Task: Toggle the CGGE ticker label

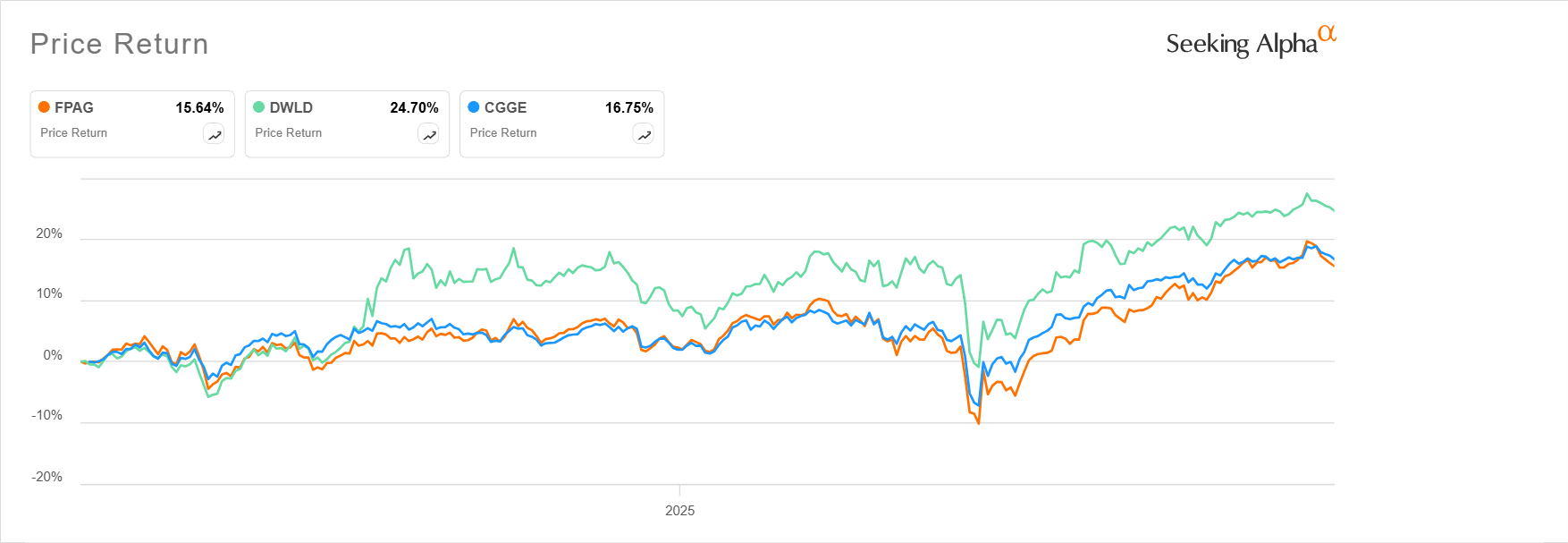Action: (x=505, y=107)
